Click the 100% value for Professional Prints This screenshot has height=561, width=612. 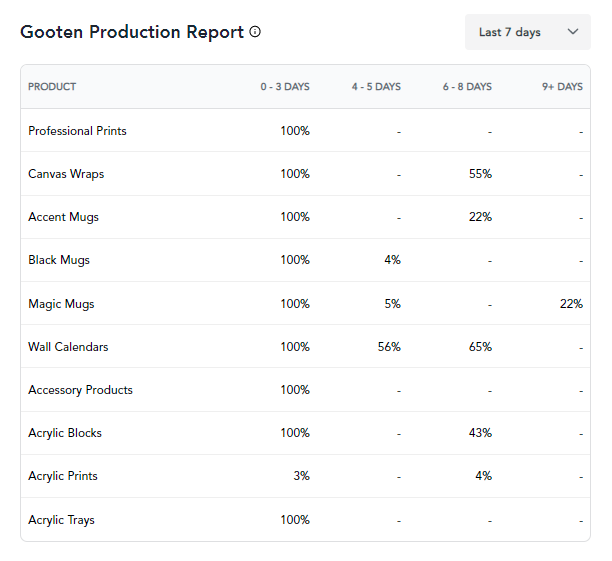[x=295, y=131]
